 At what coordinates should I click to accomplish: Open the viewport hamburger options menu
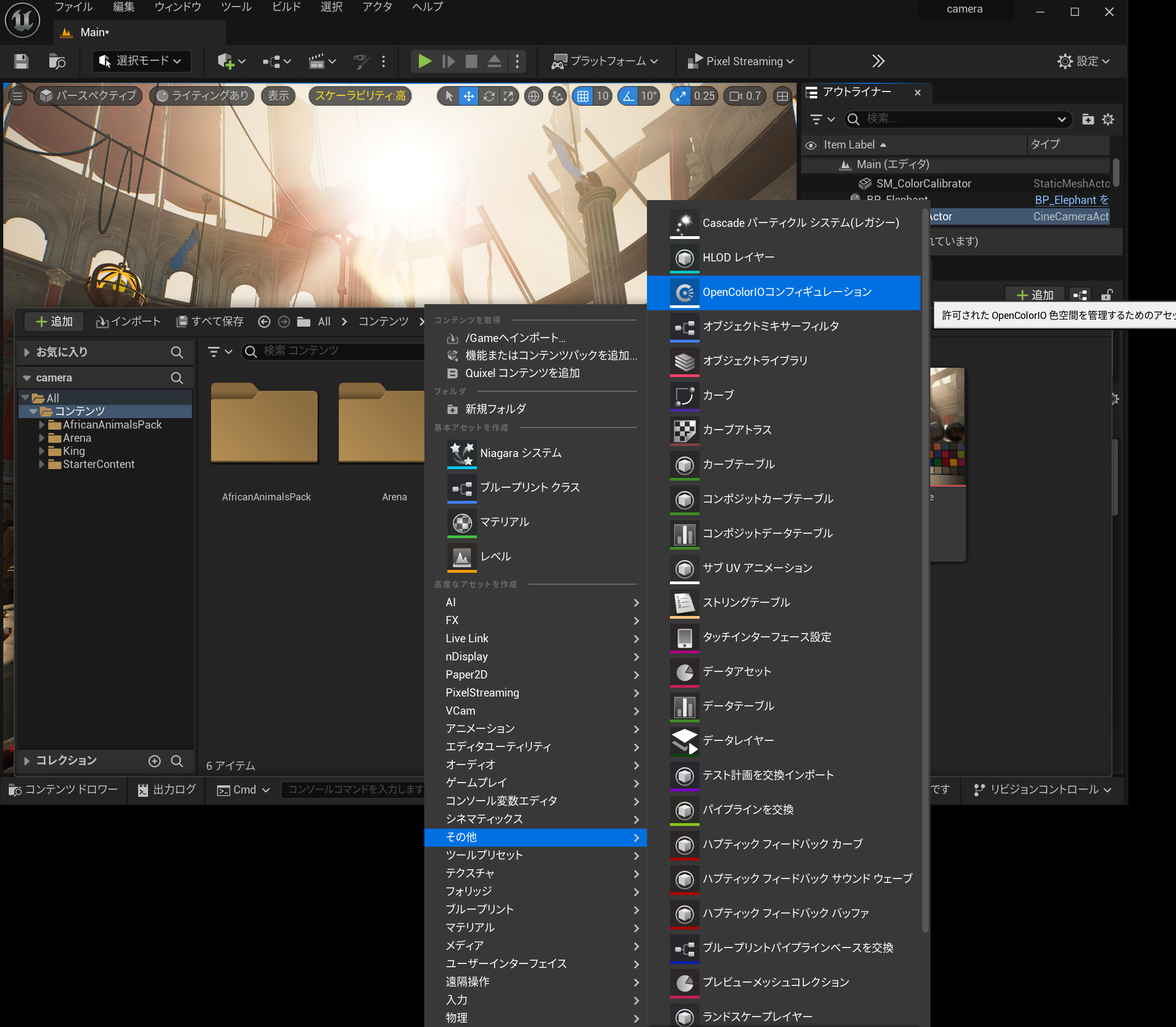[18, 96]
